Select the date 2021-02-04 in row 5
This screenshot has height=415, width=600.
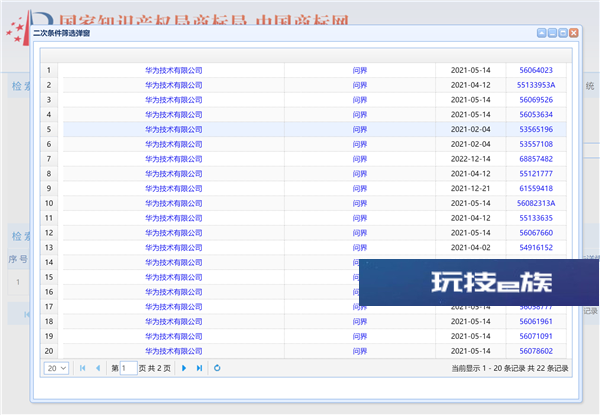[470, 129]
